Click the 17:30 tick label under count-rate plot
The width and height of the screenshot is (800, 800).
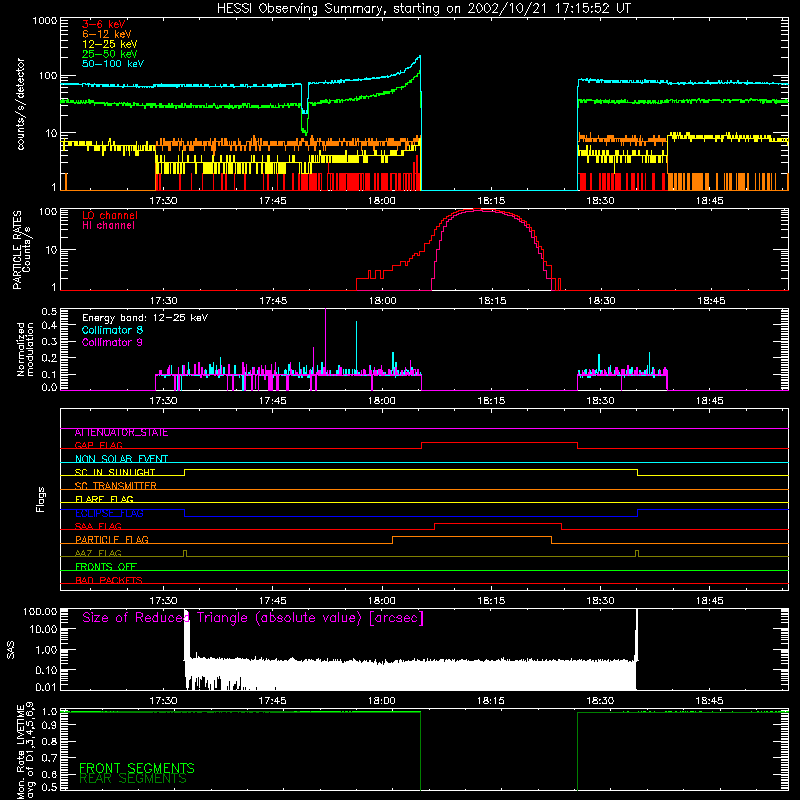point(163,201)
